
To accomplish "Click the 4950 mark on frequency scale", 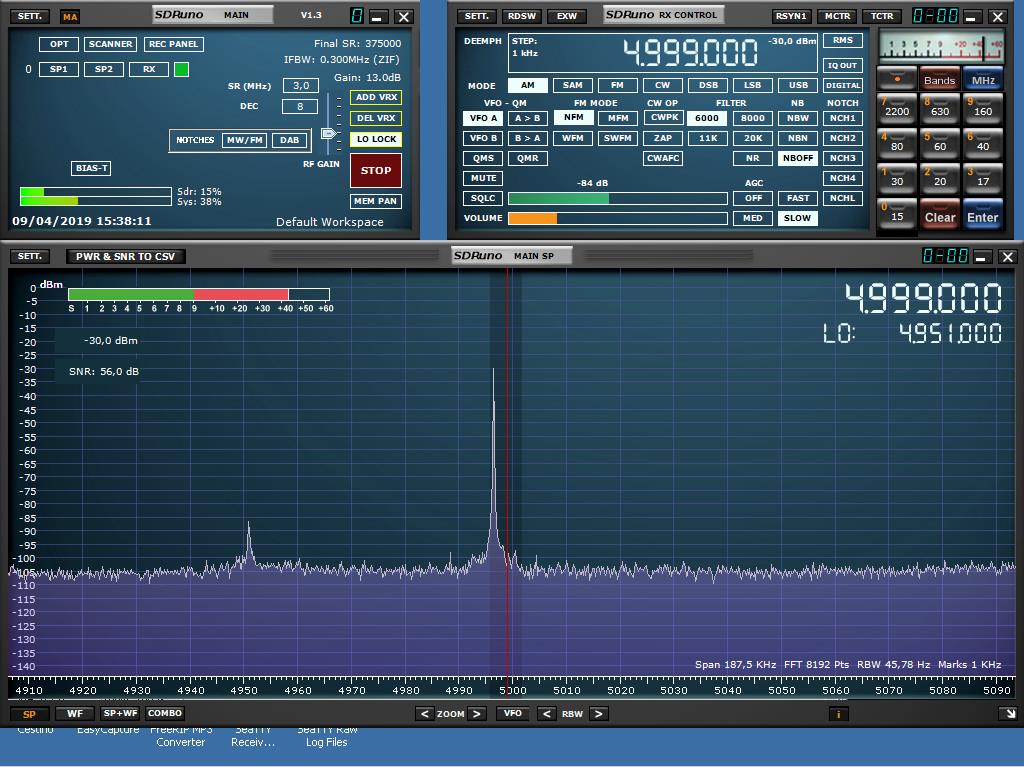I will tap(244, 690).
